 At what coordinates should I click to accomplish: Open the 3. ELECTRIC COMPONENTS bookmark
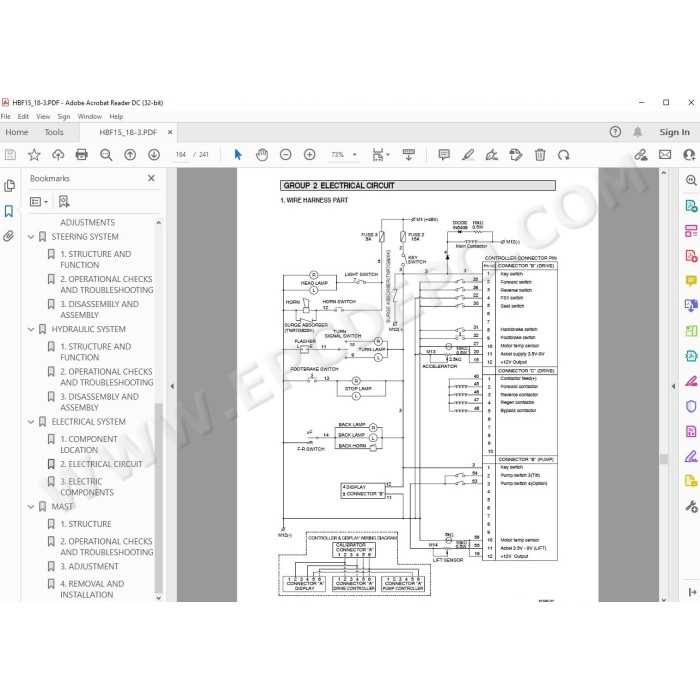pos(87,487)
